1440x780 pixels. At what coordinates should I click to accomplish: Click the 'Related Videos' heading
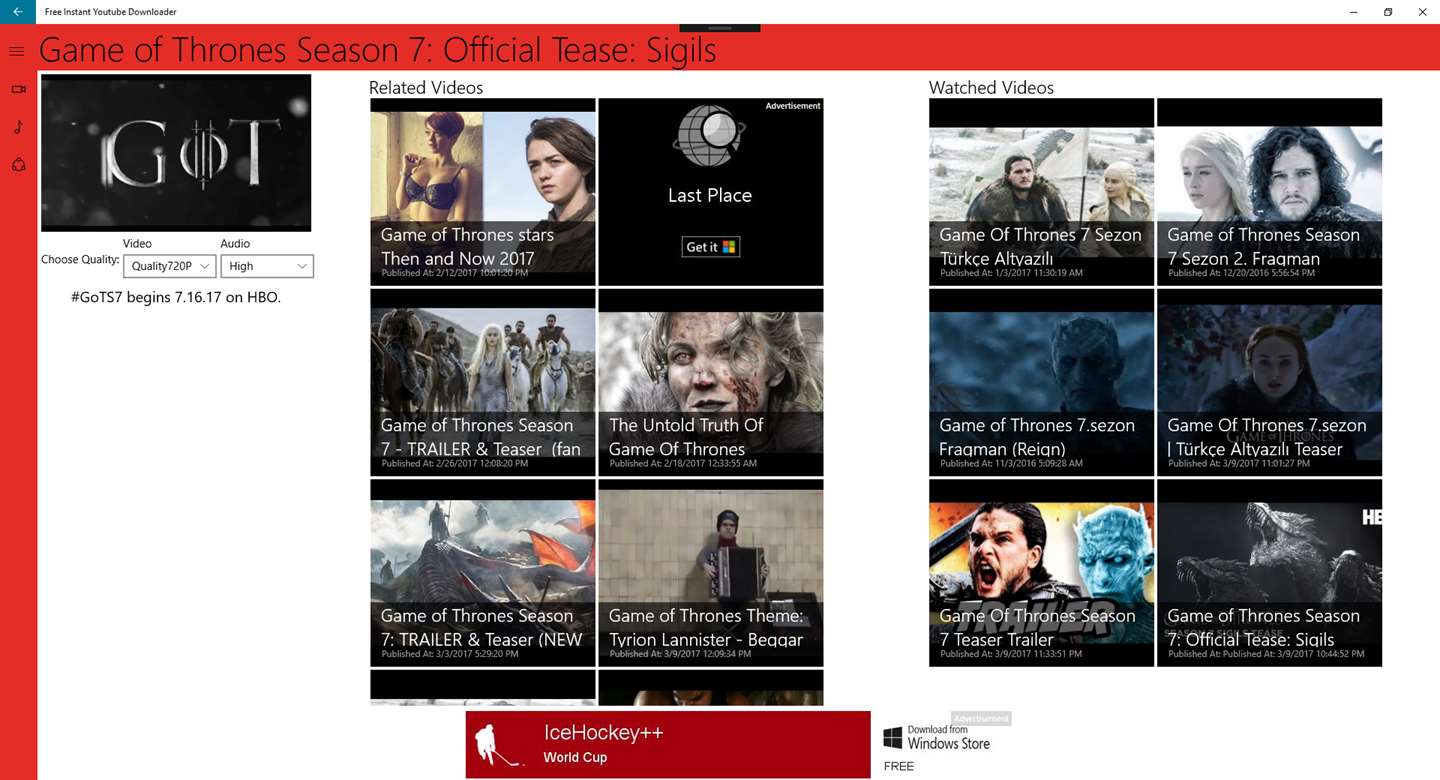click(426, 88)
